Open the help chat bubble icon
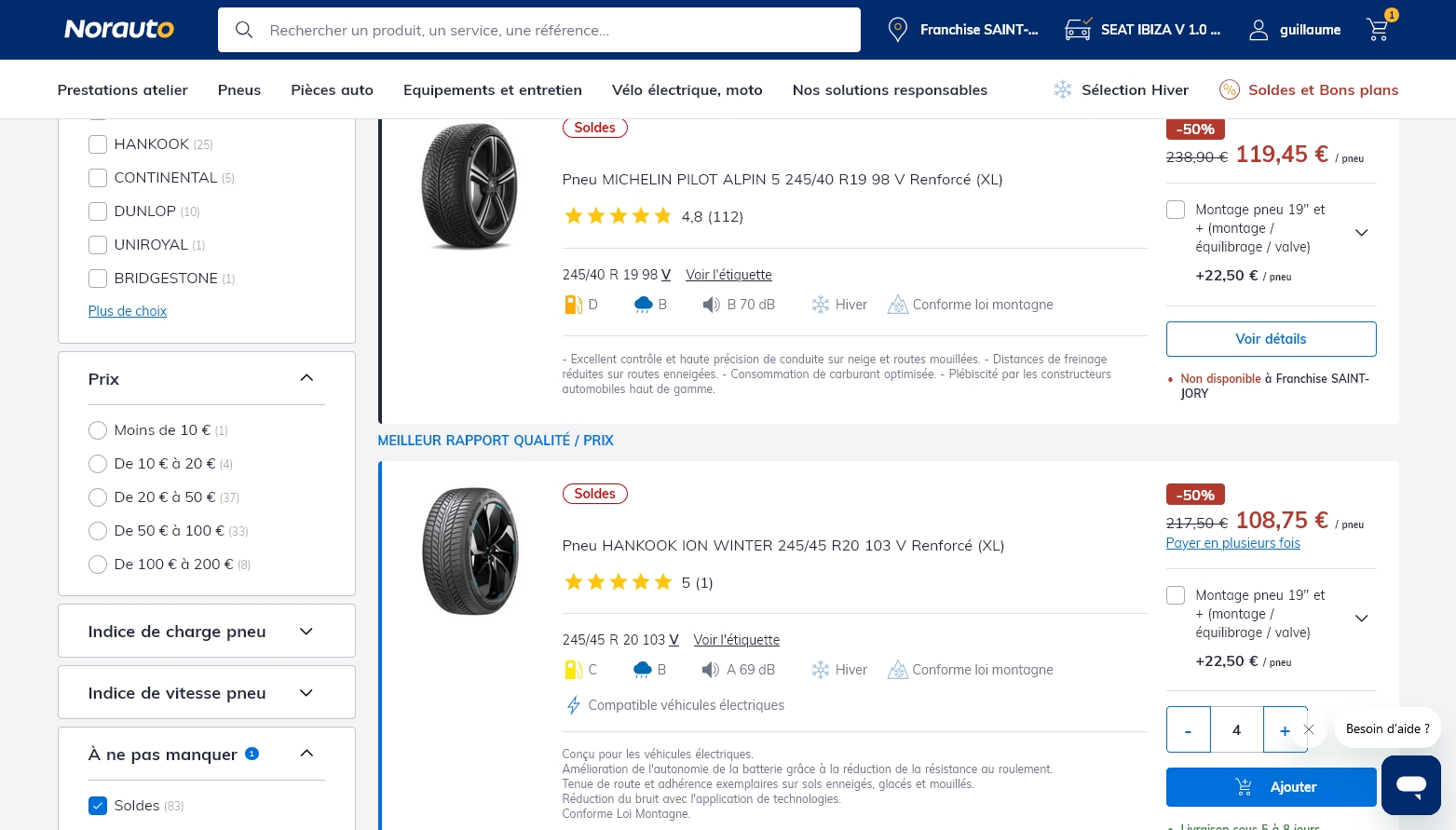Screen dimensions: 1456x830 (x=1410, y=784)
